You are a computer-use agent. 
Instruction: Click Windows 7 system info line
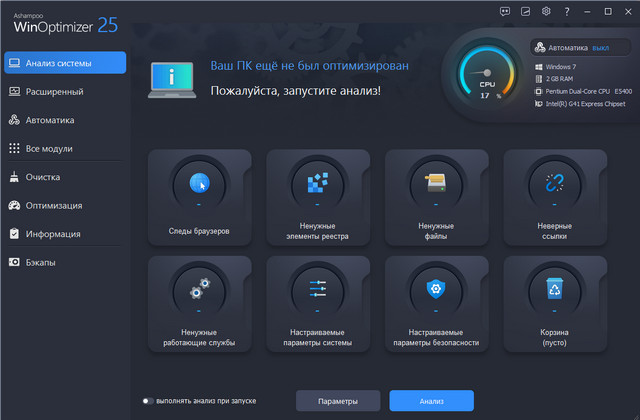[x=556, y=67]
